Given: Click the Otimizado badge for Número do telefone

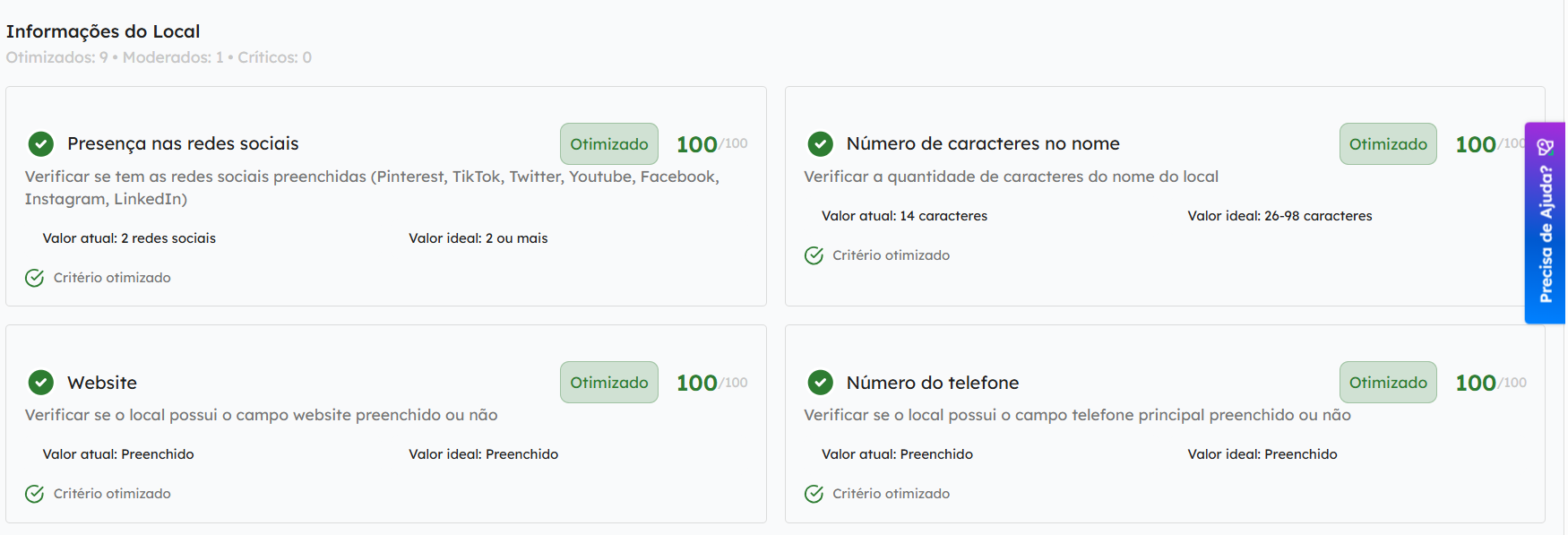Looking at the screenshot, I should [1388, 383].
